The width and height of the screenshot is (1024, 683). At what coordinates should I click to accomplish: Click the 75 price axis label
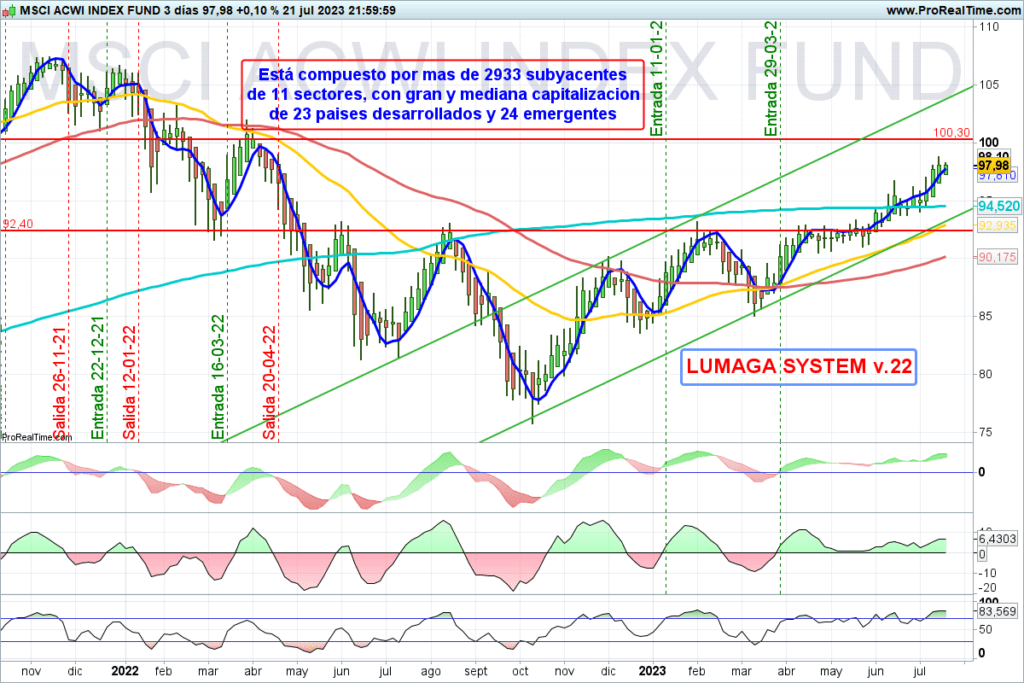(985, 432)
